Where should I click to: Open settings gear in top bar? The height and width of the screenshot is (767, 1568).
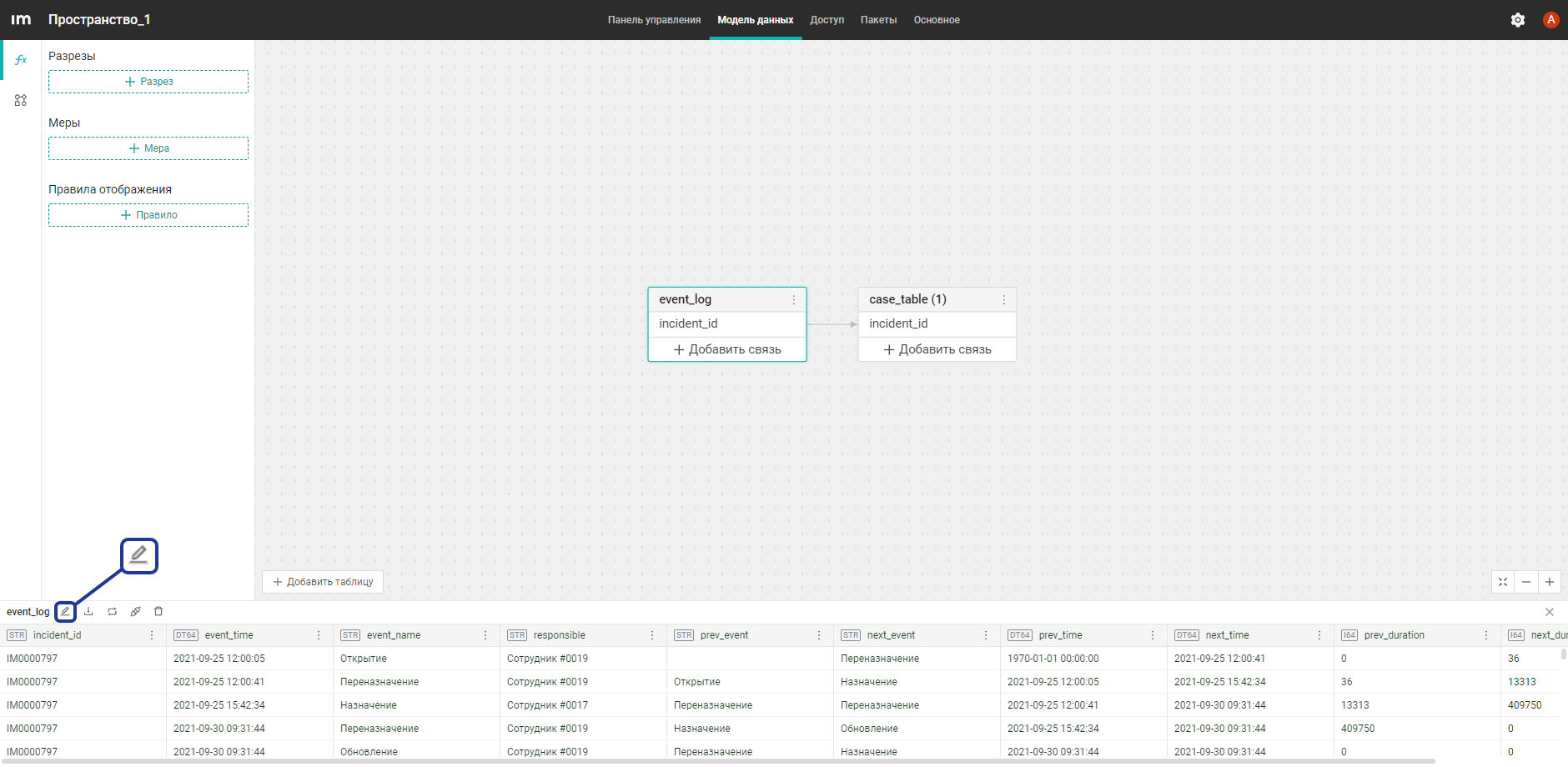1518,20
